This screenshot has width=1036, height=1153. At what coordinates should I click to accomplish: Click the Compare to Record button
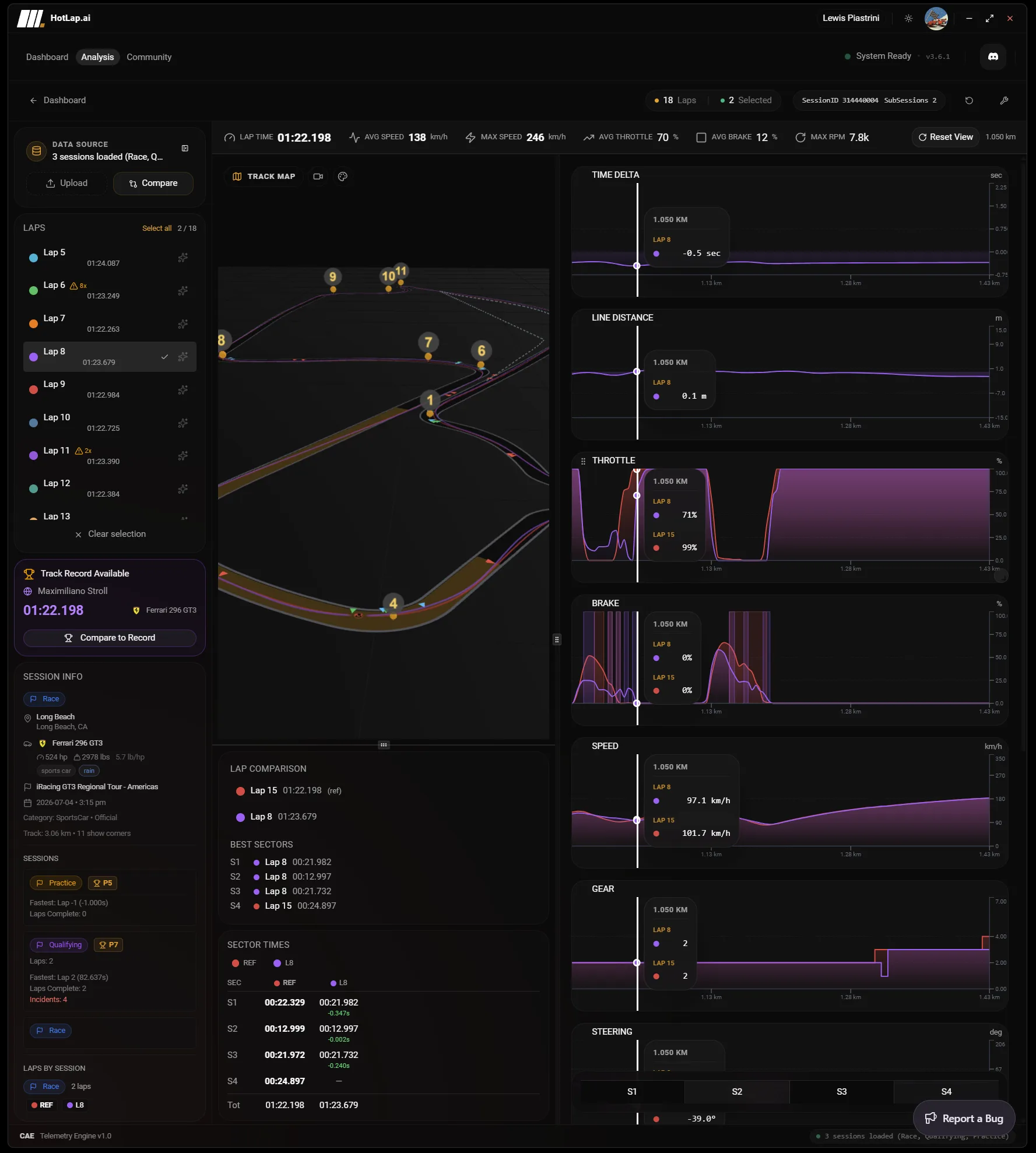(110, 638)
